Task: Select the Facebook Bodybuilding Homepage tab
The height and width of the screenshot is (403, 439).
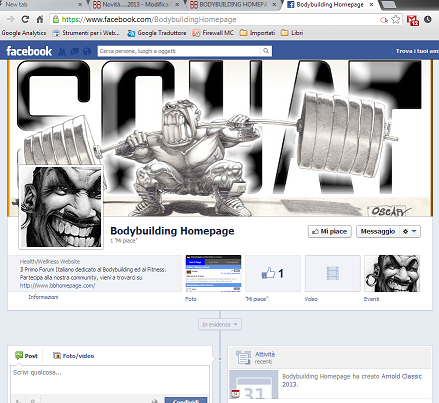Action: (329, 4)
